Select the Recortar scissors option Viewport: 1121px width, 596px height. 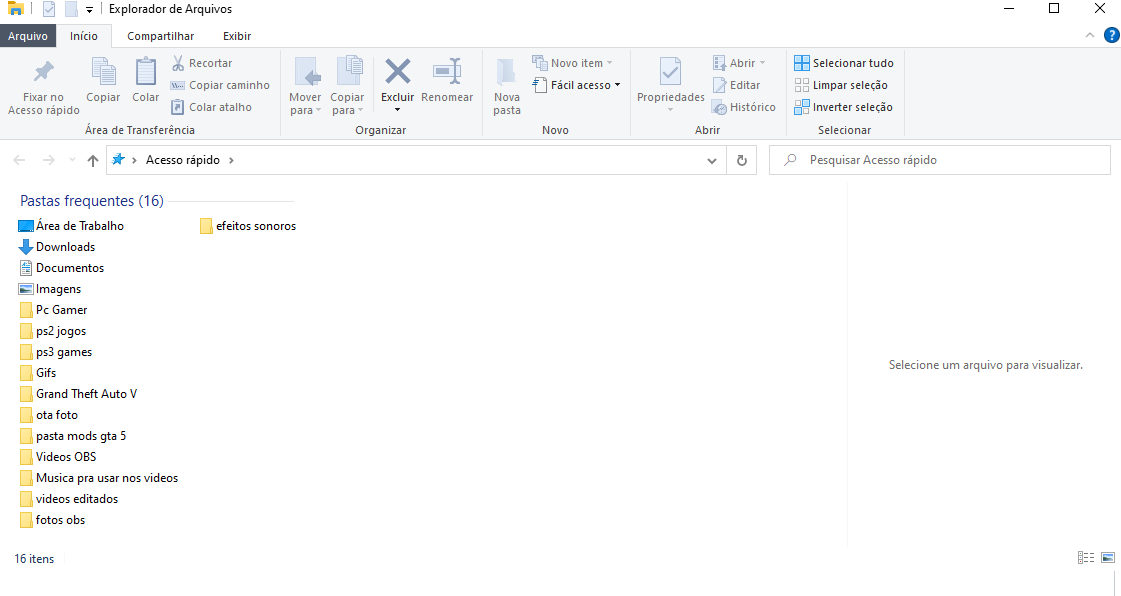(x=202, y=63)
